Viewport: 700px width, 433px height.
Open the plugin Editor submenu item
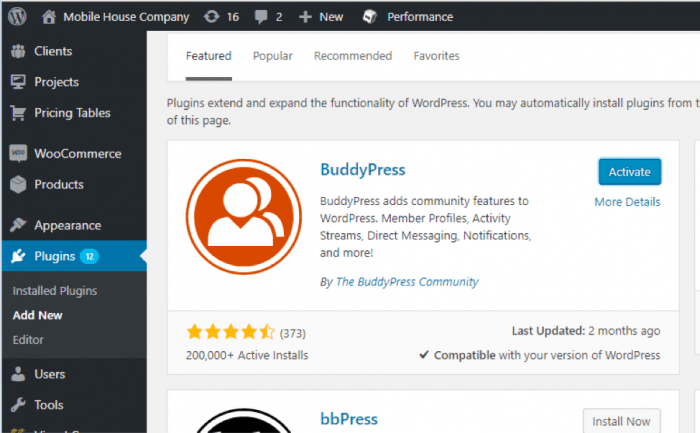click(x=28, y=340)
